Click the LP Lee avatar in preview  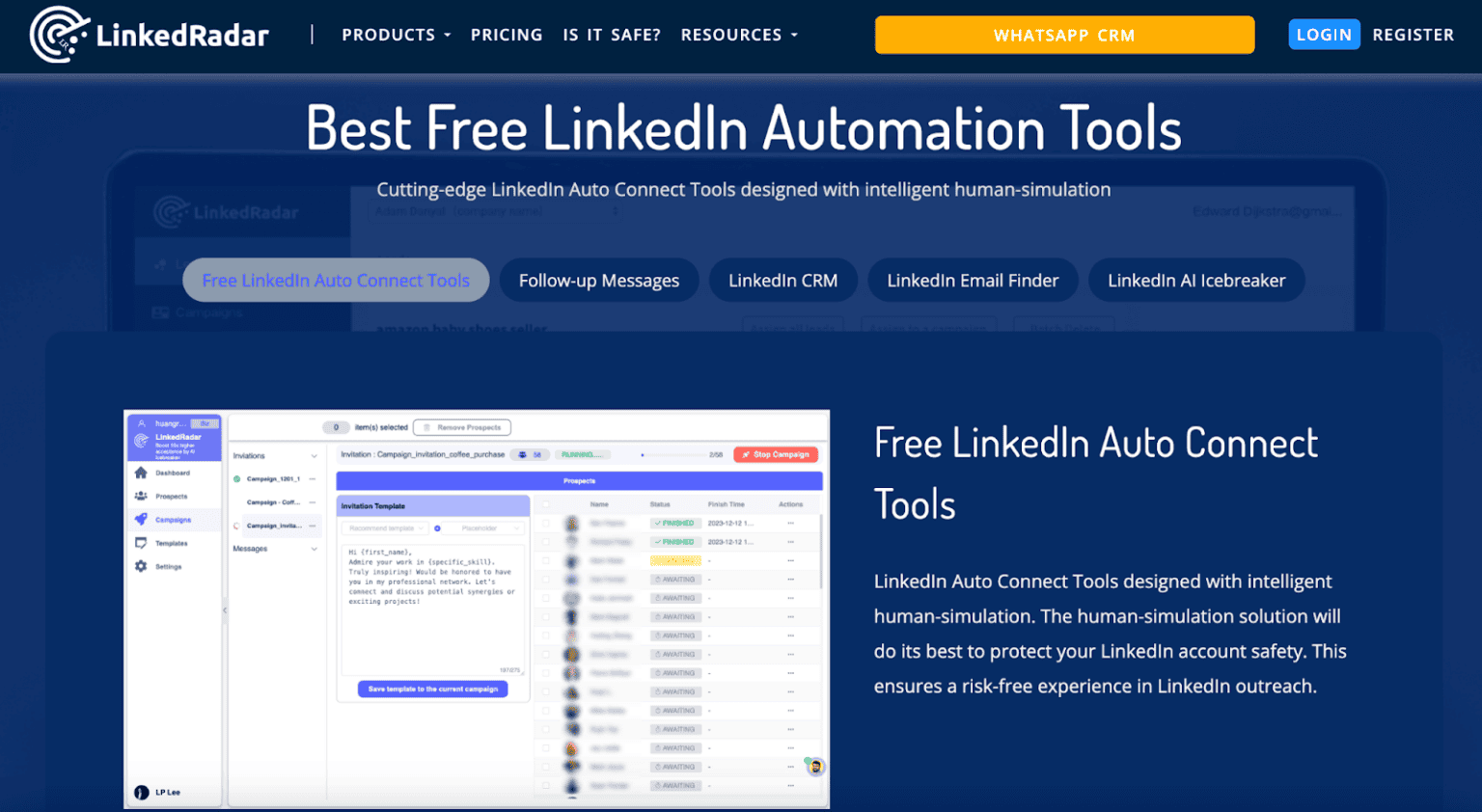[x=142, y=792]
